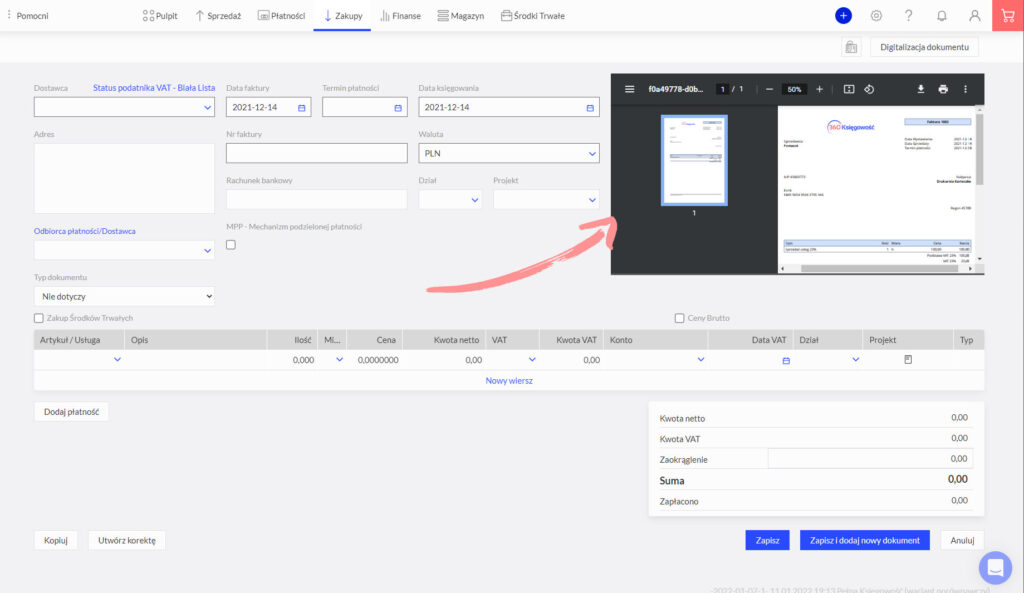This screenshot has height=593, width=1024.
Task: Click PDF viewer horizontal scrollbar
Action: coord(879,268)
